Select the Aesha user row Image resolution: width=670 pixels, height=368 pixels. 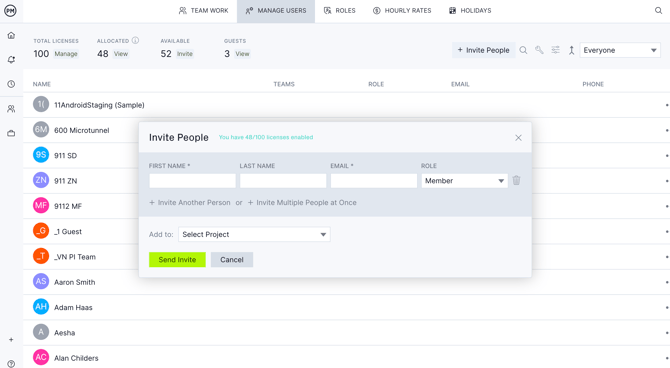(x=347, y=333)
